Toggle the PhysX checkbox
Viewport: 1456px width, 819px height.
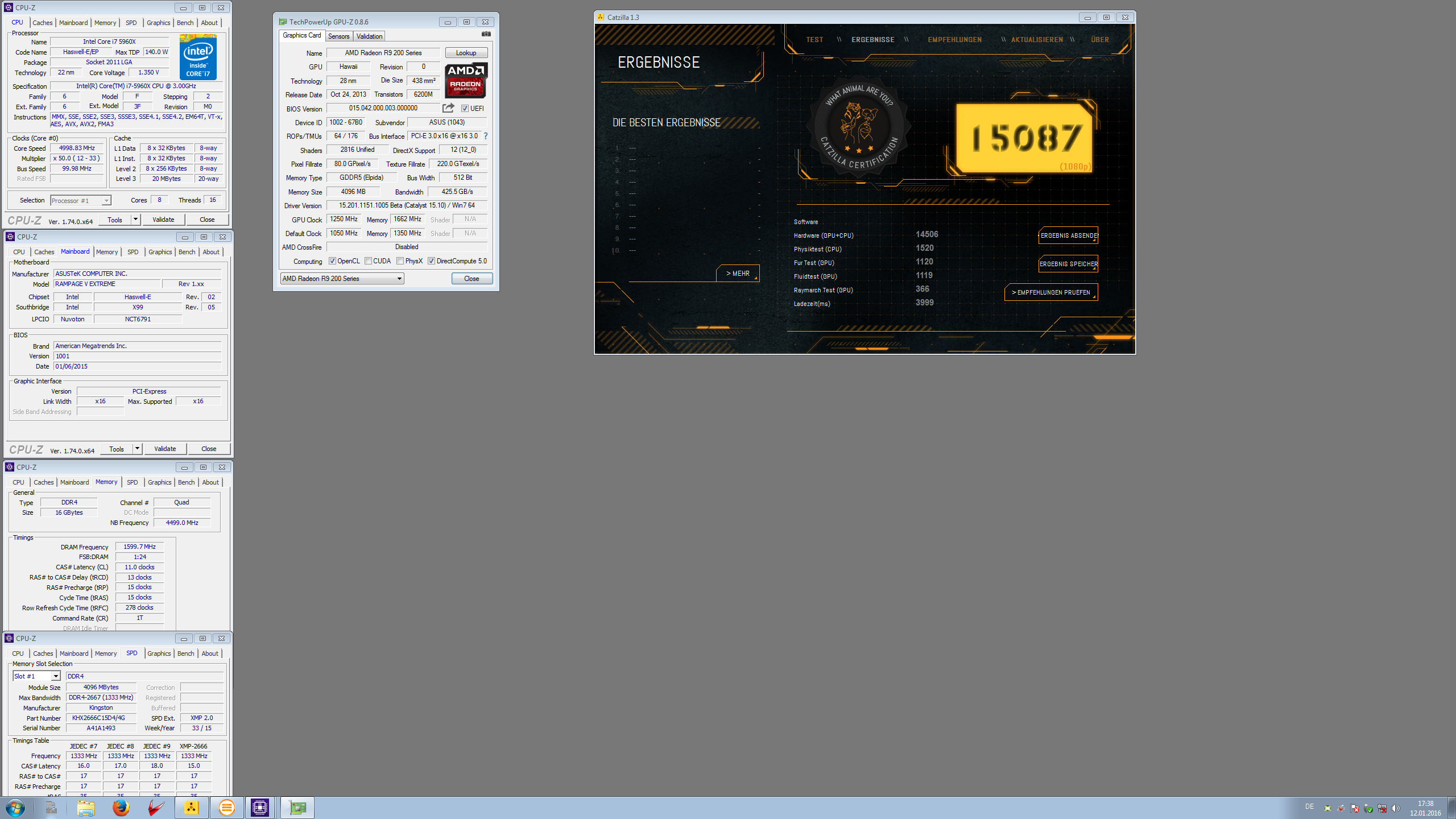click(x=400, y=261)
